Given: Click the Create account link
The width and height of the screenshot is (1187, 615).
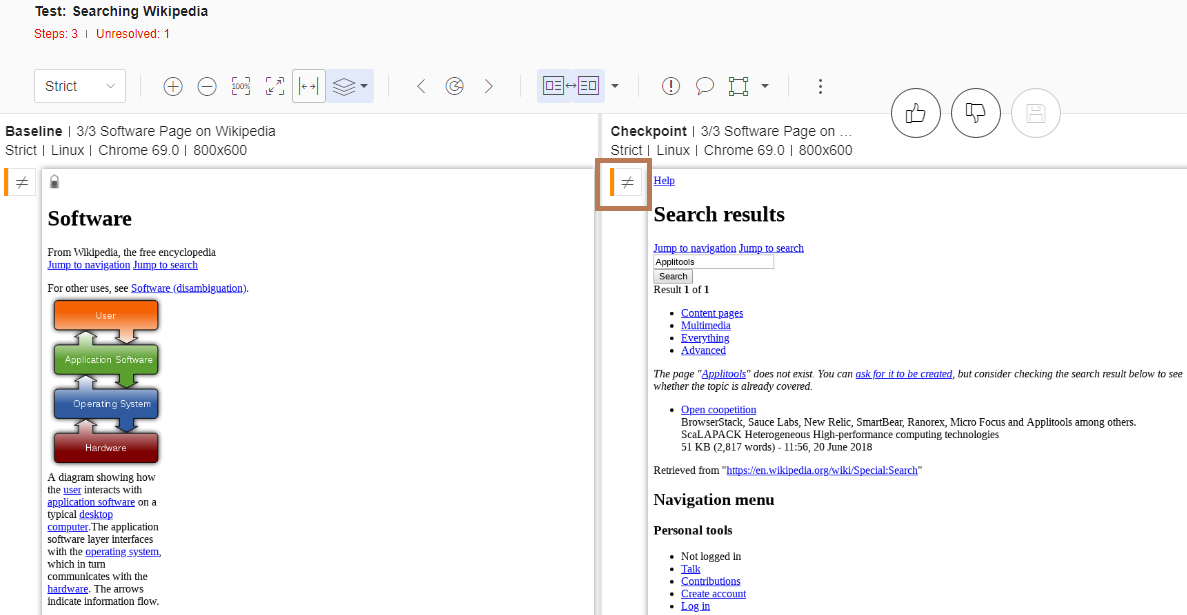Looking at the screenshot, I should (713, 594).
